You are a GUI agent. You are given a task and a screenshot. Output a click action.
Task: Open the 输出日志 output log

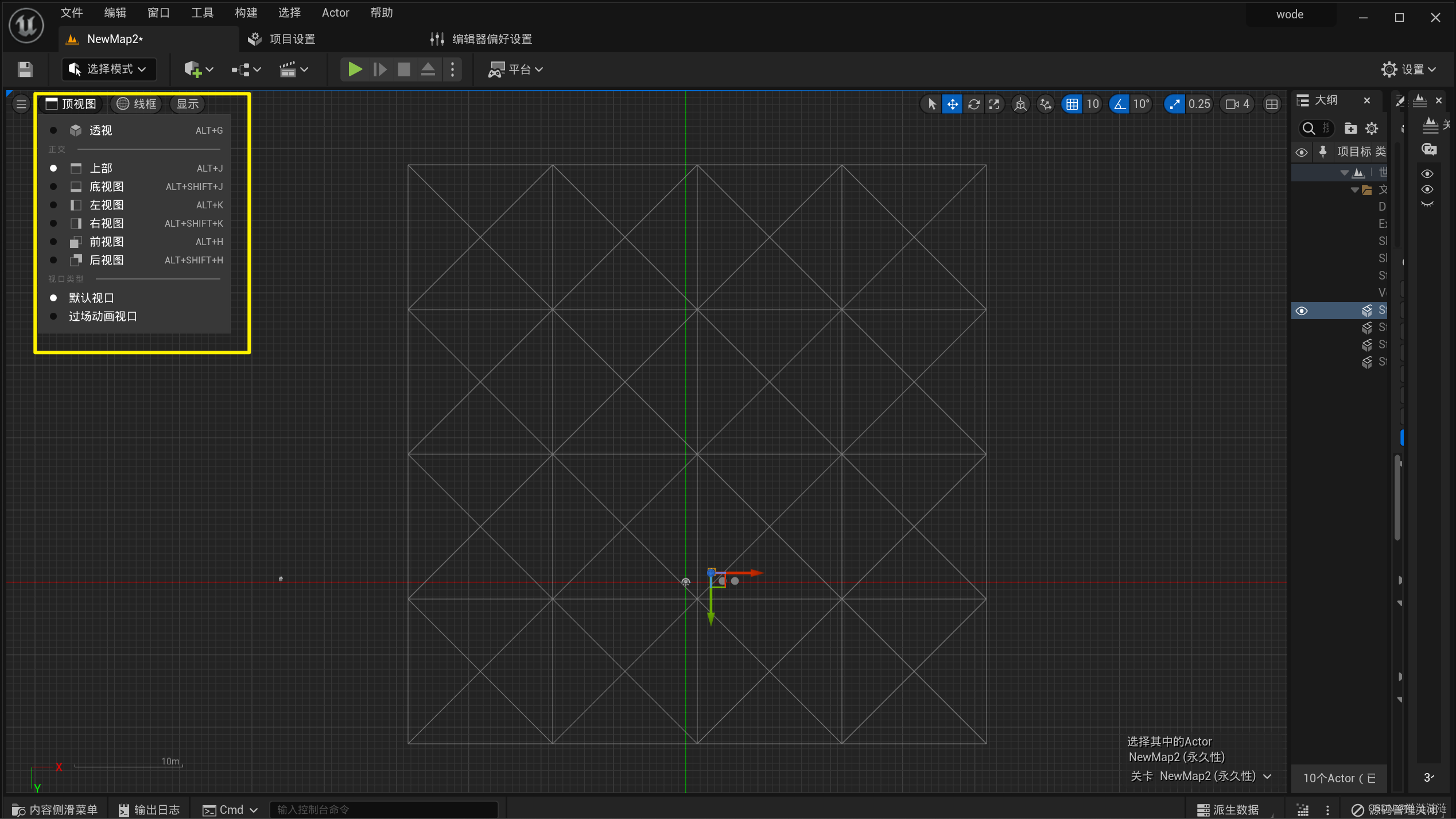pos(149,809)
